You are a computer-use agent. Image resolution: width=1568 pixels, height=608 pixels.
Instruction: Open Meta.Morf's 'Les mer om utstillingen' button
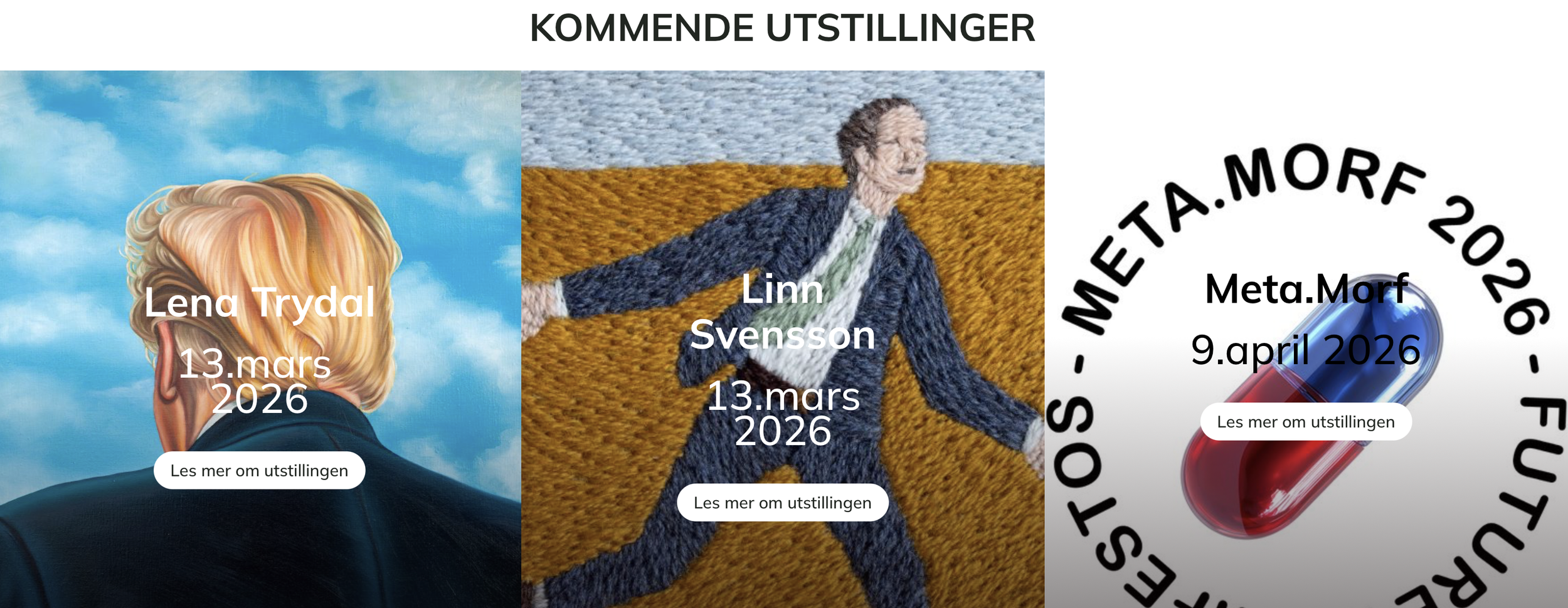coord(1306,421)
